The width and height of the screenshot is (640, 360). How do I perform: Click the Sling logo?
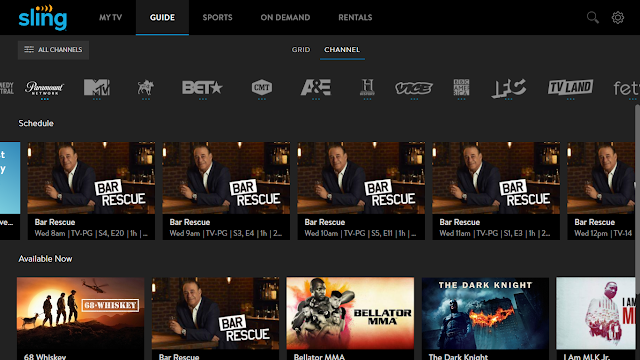click(x=42, y=18)
